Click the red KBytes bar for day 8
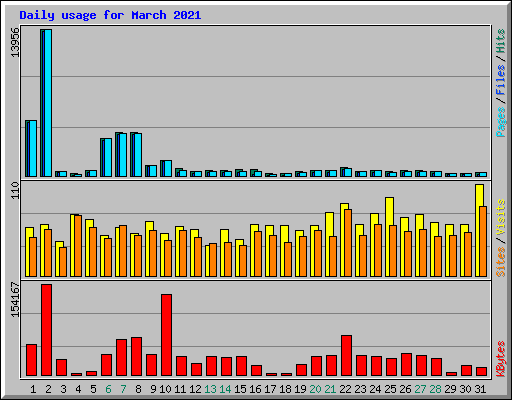512x400 pixels. 137,357
